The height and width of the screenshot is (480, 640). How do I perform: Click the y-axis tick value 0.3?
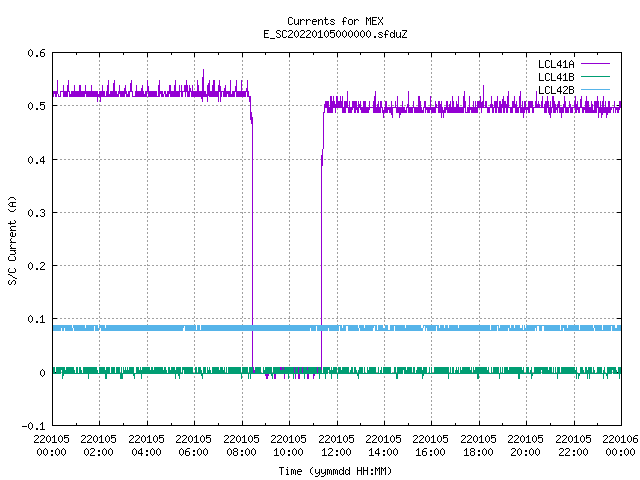tap(36, 213)
